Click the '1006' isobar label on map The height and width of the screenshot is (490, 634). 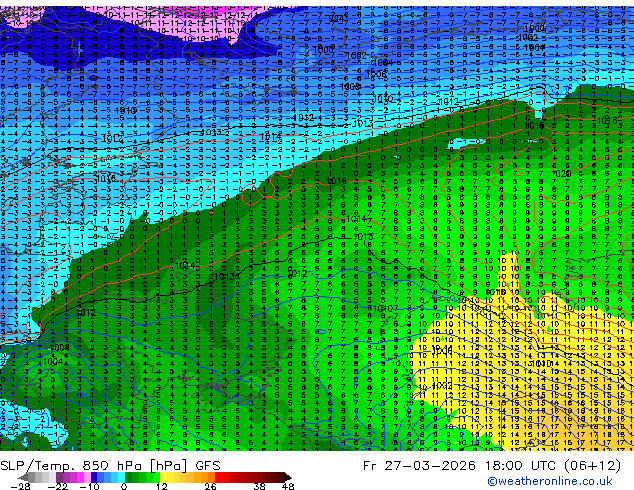coord(376,74)
